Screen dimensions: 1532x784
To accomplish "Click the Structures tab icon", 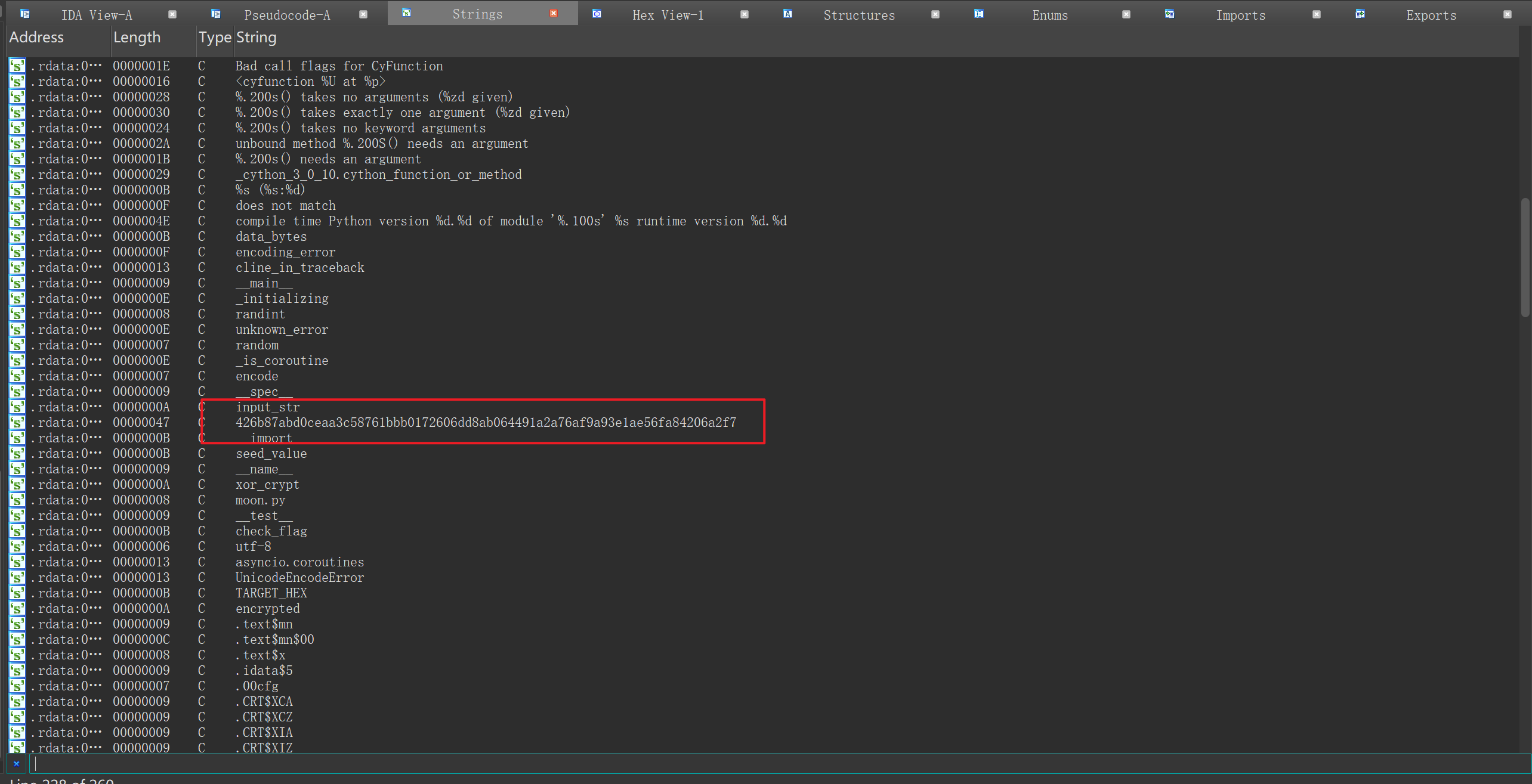I will 787,14.
